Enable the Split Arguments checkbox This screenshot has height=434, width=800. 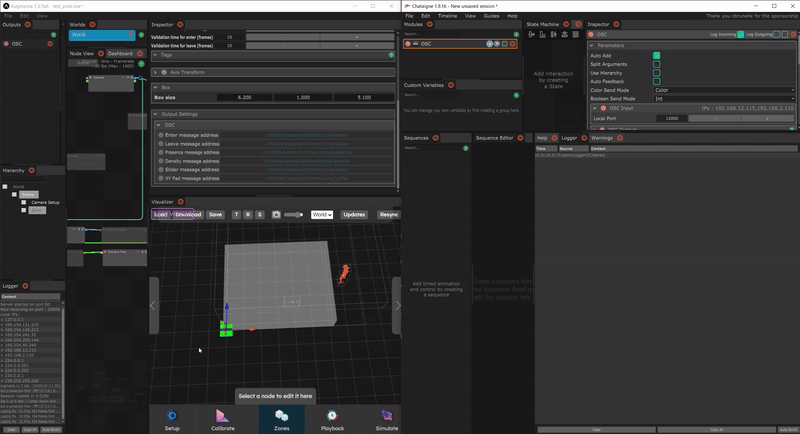[x=657, y=64]
